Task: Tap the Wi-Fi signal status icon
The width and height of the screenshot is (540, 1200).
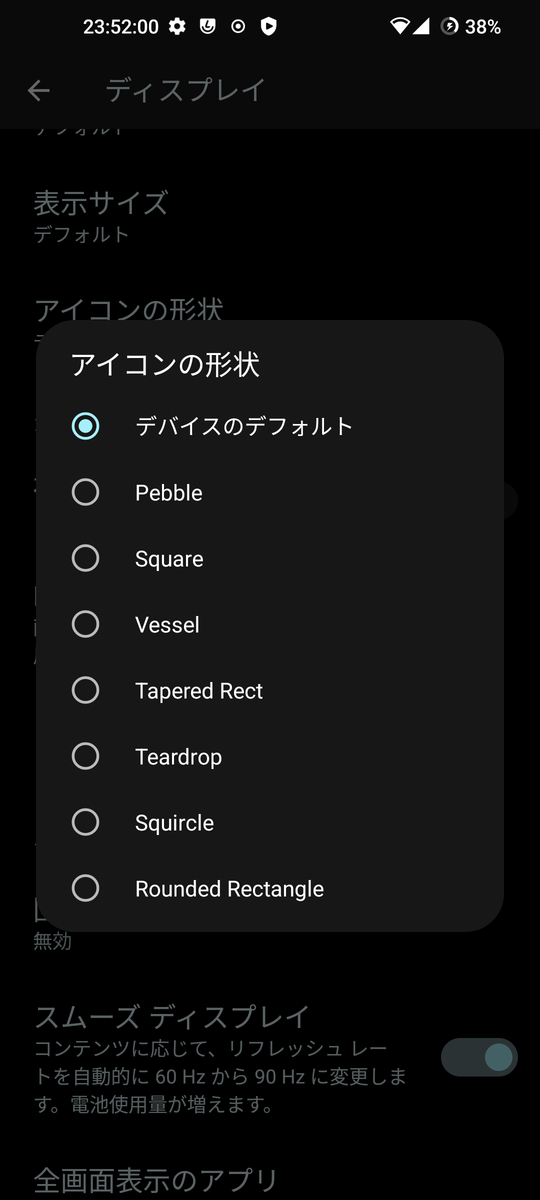Action: (x=400, y=27)
